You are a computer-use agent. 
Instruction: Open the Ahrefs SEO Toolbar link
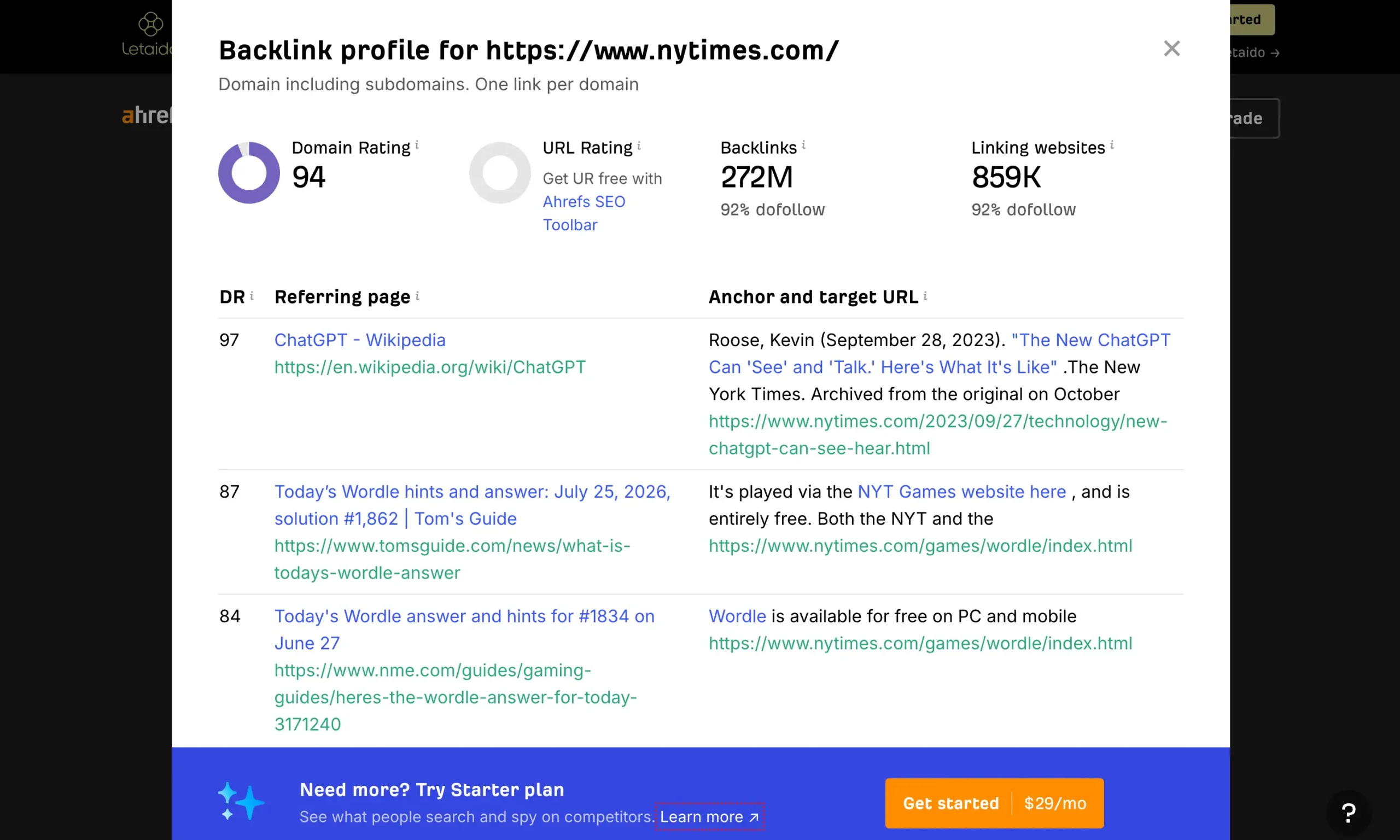tap(584, 213)
